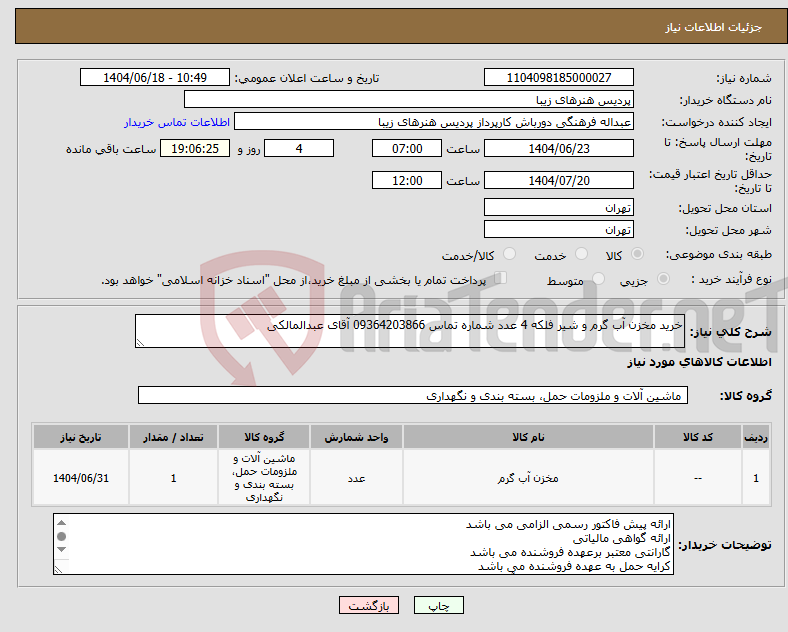Click scroll down arrow in توضیحات خریدار box
Viewport: 788px width, 632px height.
pos(61,550)
